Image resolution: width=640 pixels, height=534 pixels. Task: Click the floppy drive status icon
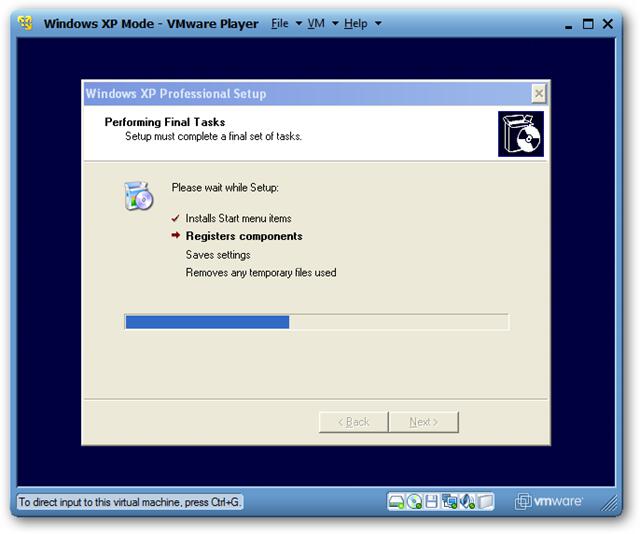tap(431, 502)
